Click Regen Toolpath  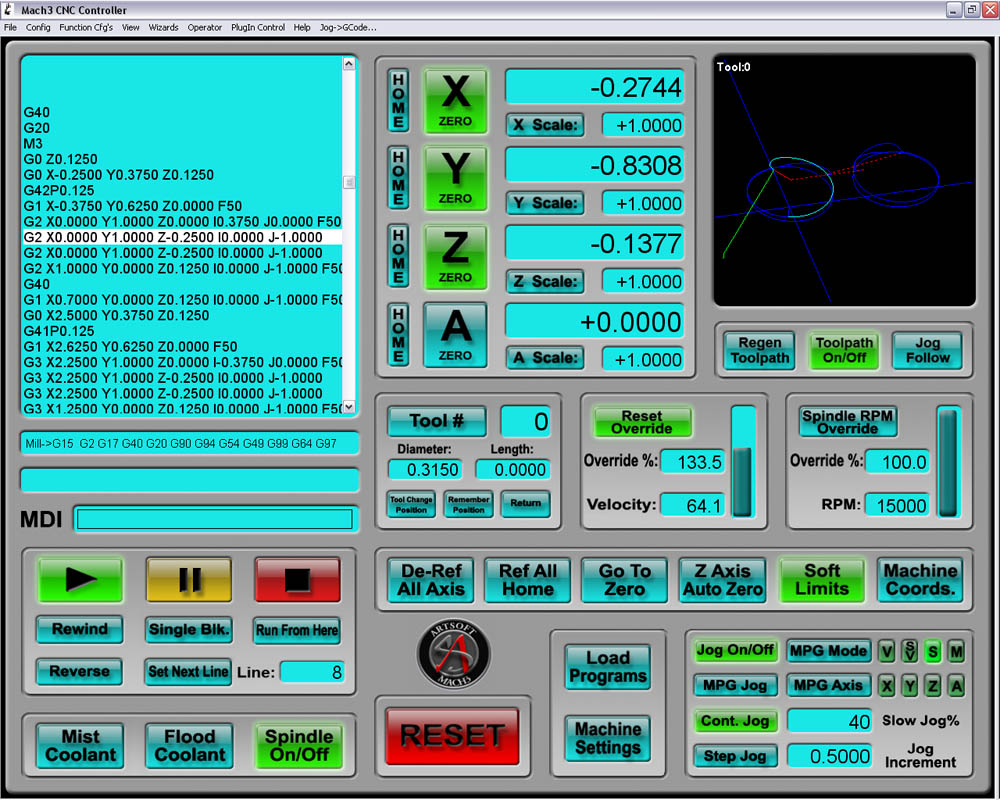[760, 350]
